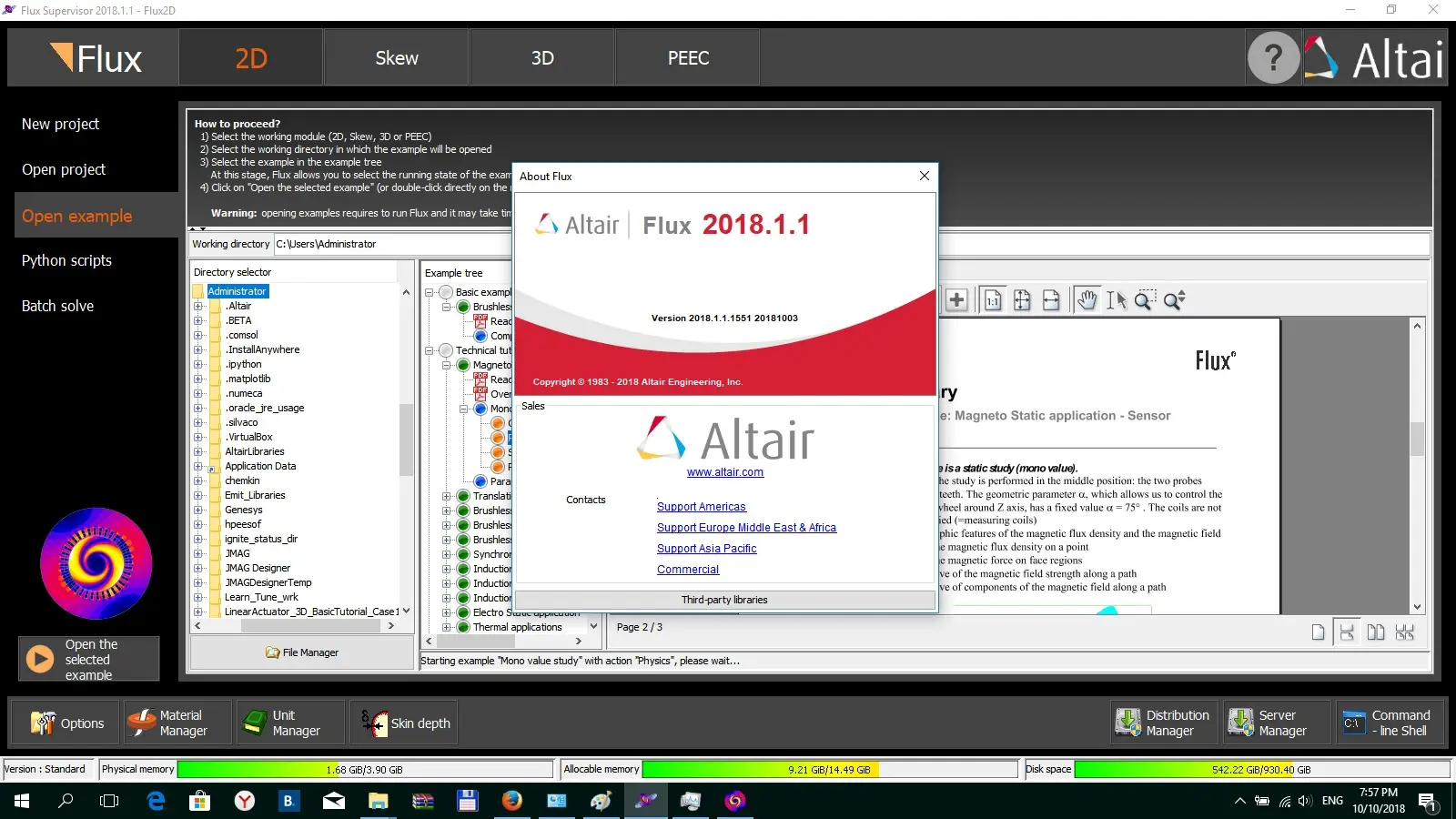1456x819 pixels.
Task: Click the Disk space usage bar
Action: [1261, 770]
